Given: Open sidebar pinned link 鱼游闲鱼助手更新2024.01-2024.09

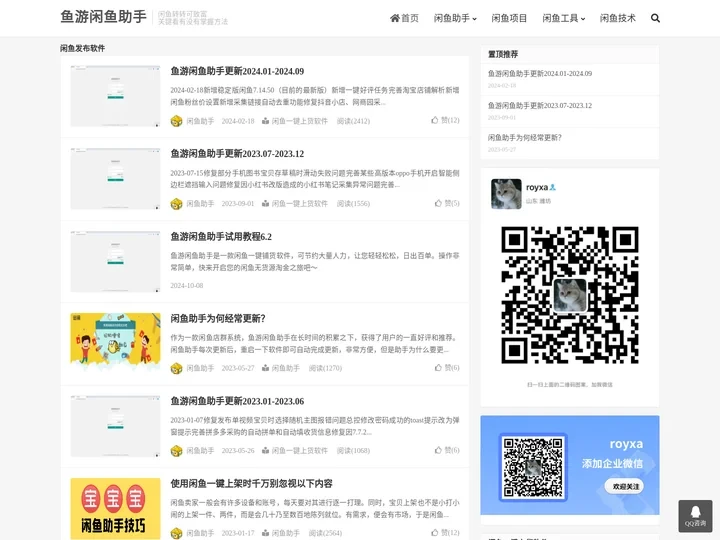Looking at the screenshot, I should [540, 73].
